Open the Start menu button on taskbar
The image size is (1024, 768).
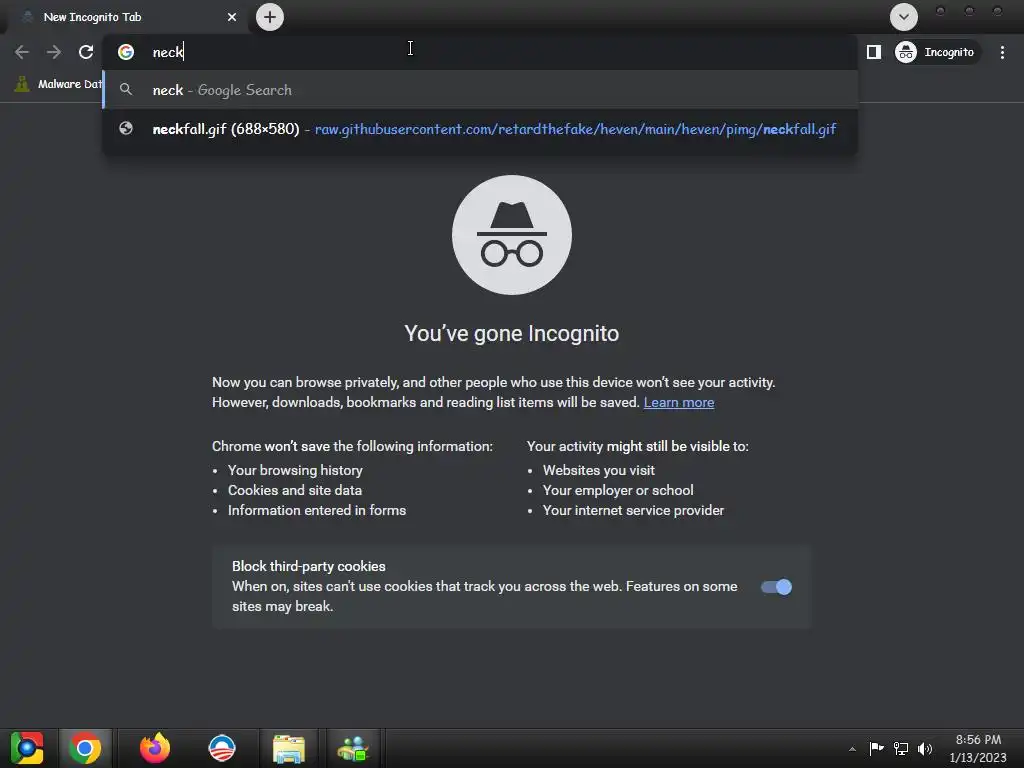coord(27,748)
